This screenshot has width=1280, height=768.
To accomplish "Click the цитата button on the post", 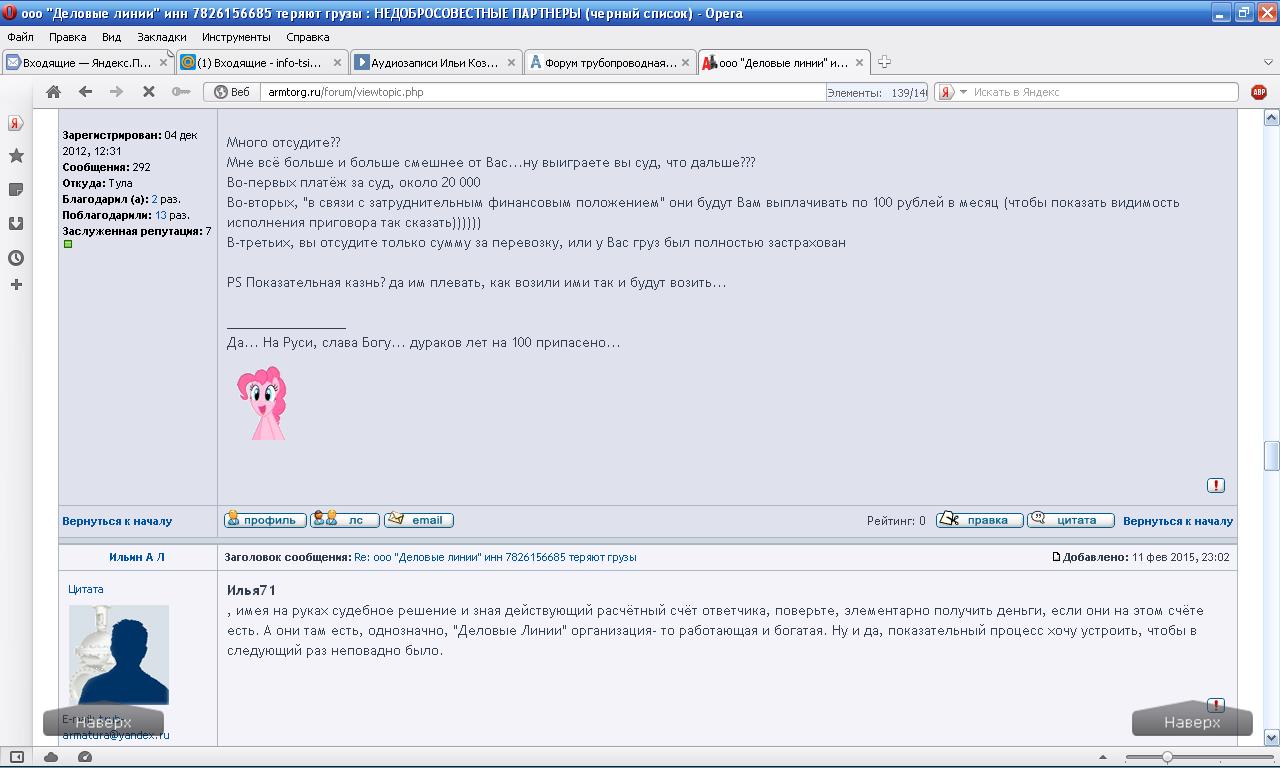I will [x=1071, y=520].
